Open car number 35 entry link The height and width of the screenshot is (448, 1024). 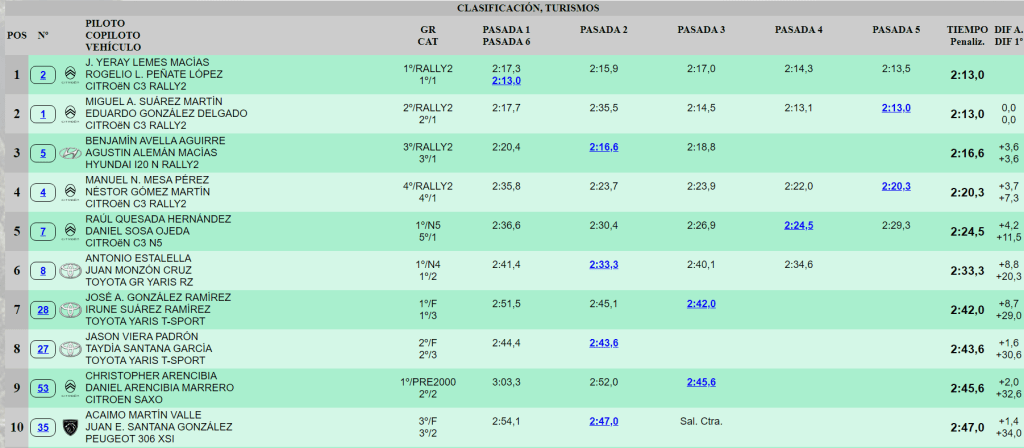click(43, 427)
